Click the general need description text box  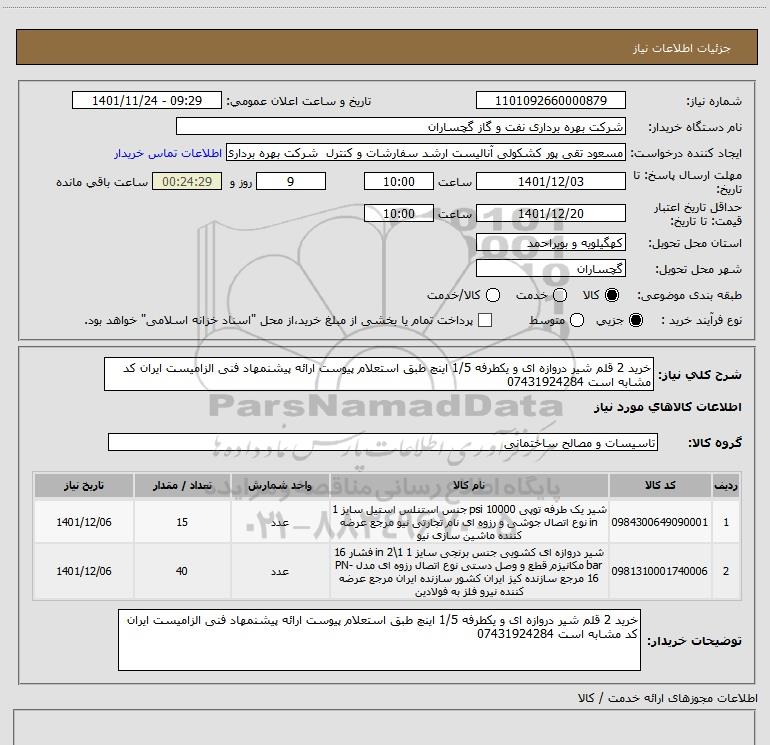coord(379,374)
